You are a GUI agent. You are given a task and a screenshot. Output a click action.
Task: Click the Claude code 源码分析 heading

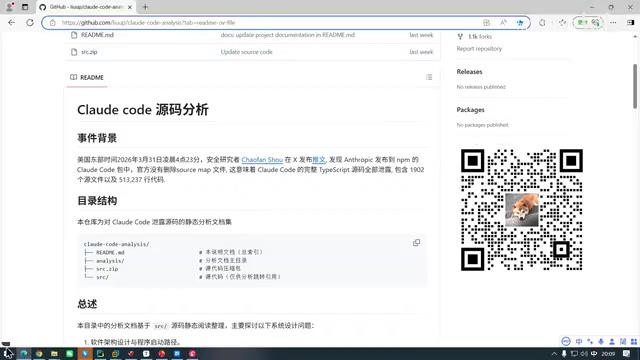(x=143, y=109)
